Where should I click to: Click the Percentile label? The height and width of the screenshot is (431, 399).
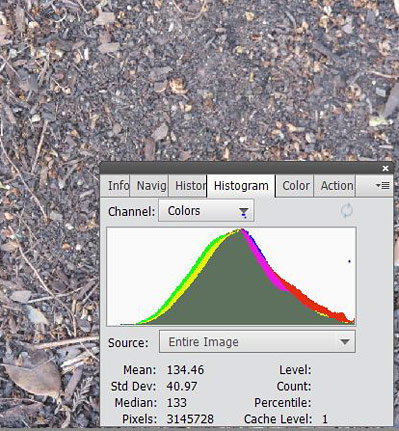pyautogui.click(x=283, y=403)
